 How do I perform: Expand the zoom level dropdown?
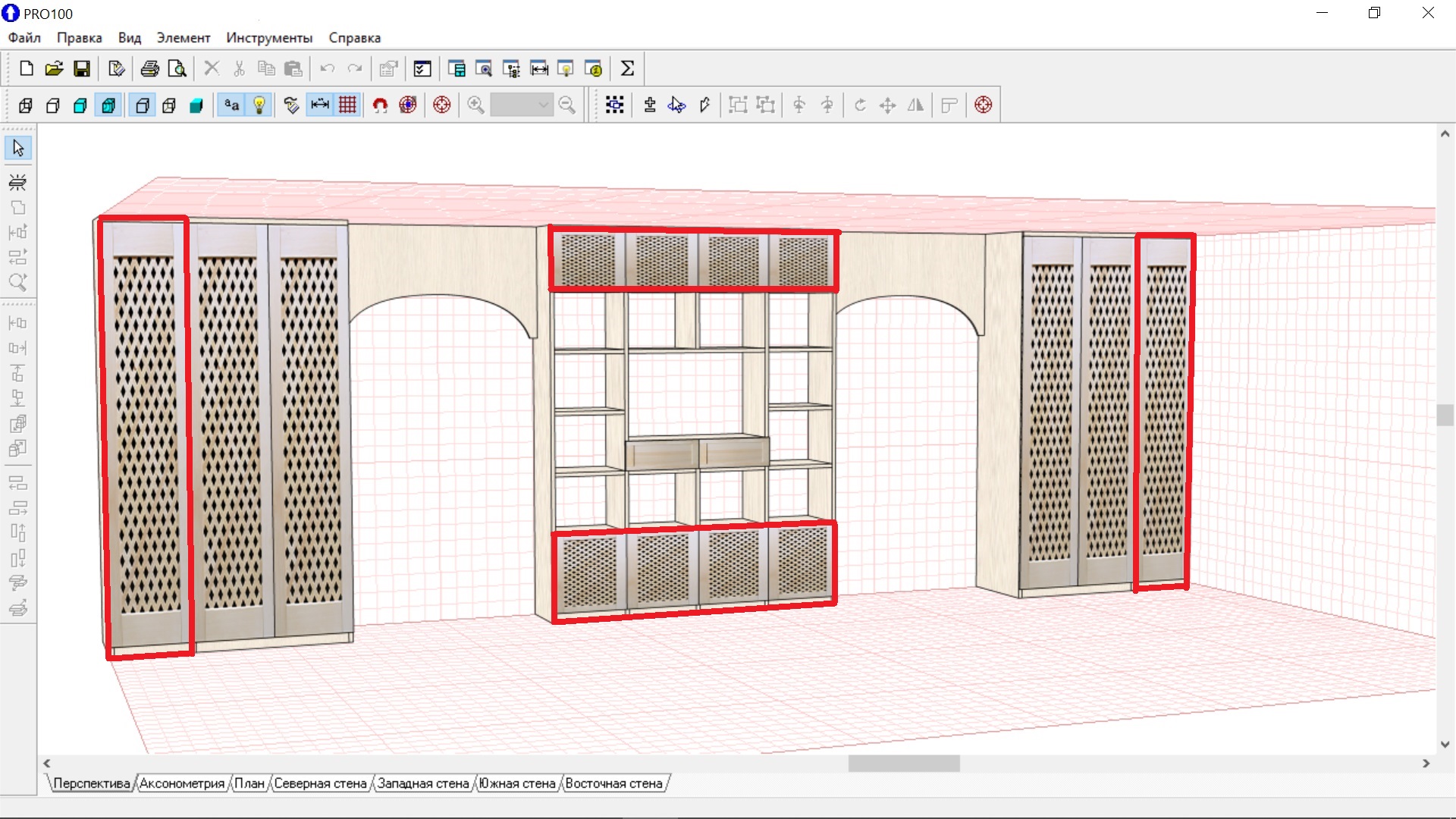[543, 105]
